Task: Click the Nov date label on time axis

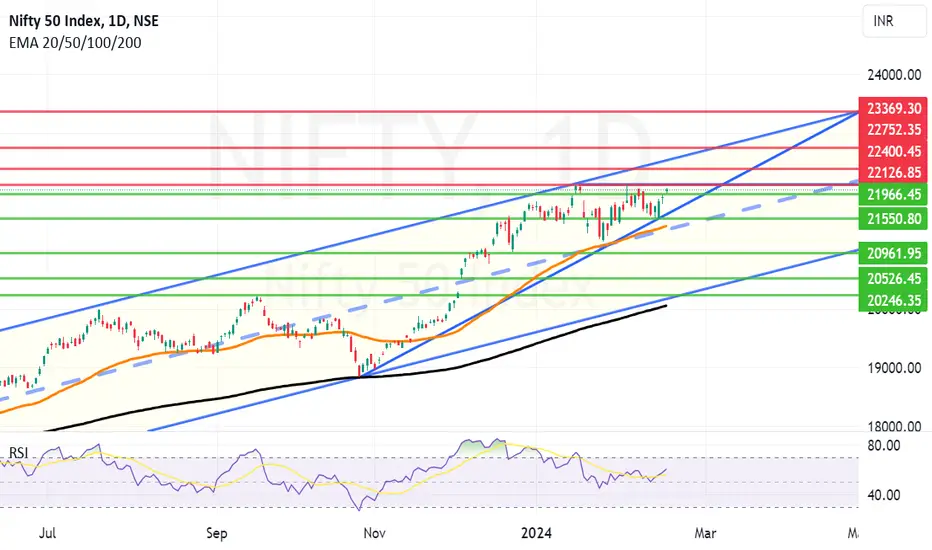Action: click(374, 533)
